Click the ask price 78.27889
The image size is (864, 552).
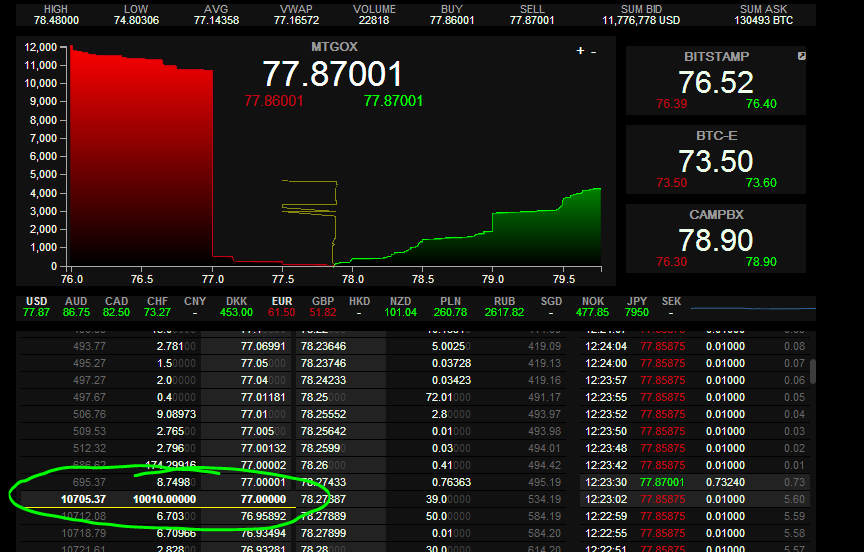click(x=323, y=516)
